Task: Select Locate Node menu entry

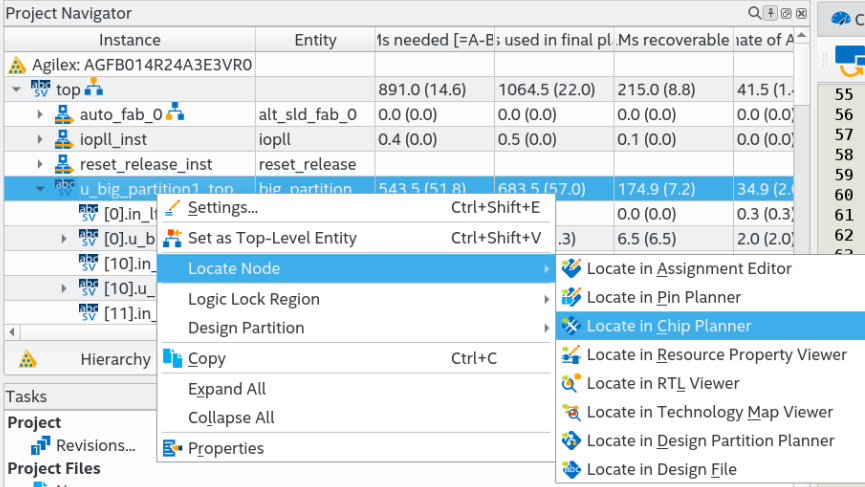Action: 356,269
